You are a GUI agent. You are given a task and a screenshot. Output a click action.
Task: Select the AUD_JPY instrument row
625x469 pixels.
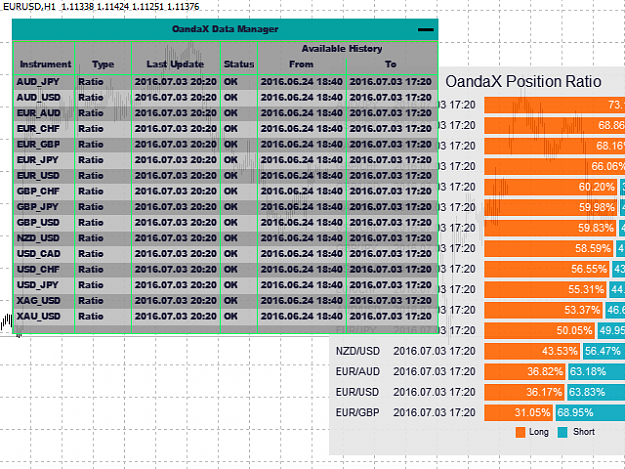coord(225,82)
